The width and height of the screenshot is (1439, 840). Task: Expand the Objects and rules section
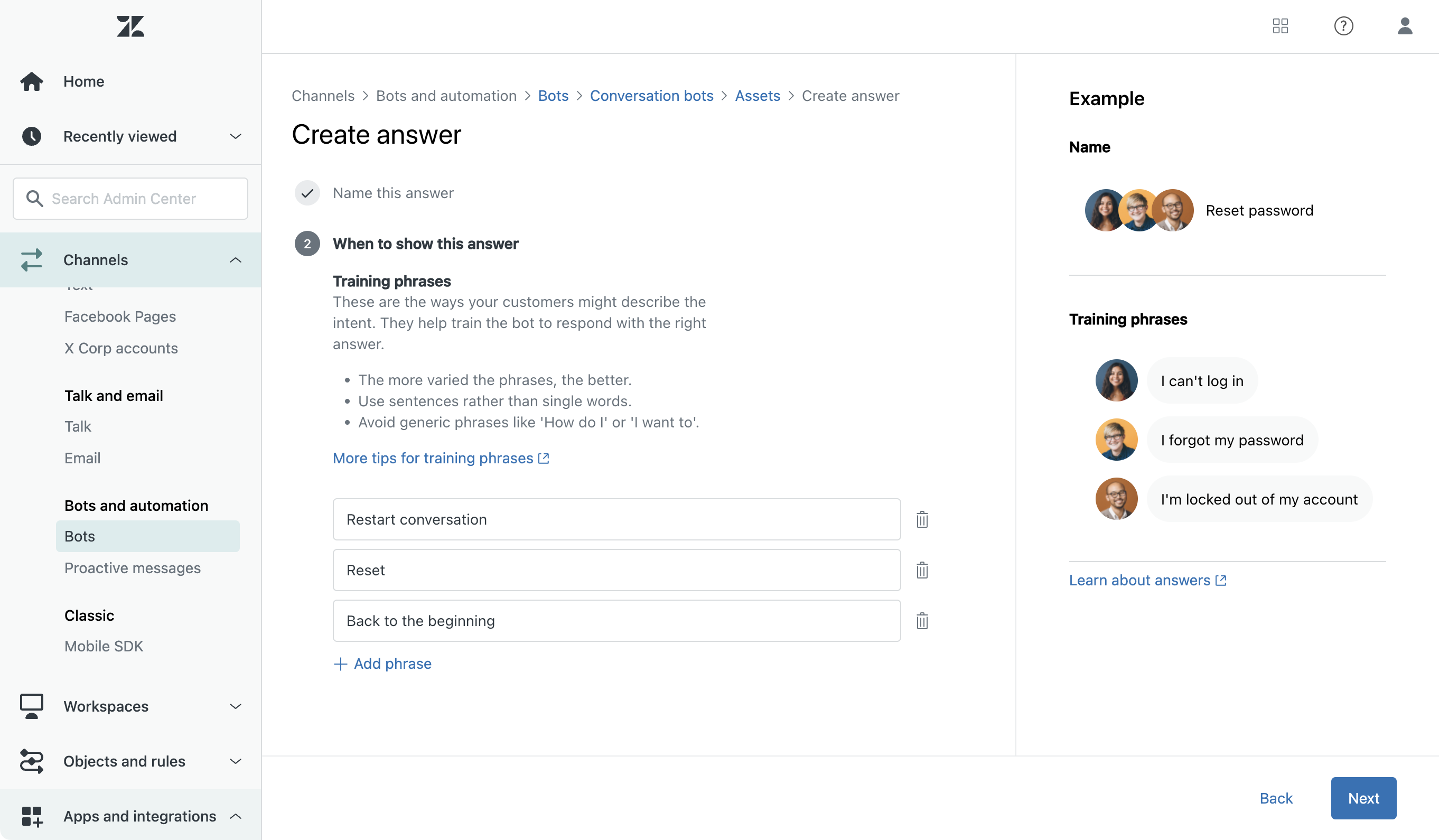coord(235,761)
